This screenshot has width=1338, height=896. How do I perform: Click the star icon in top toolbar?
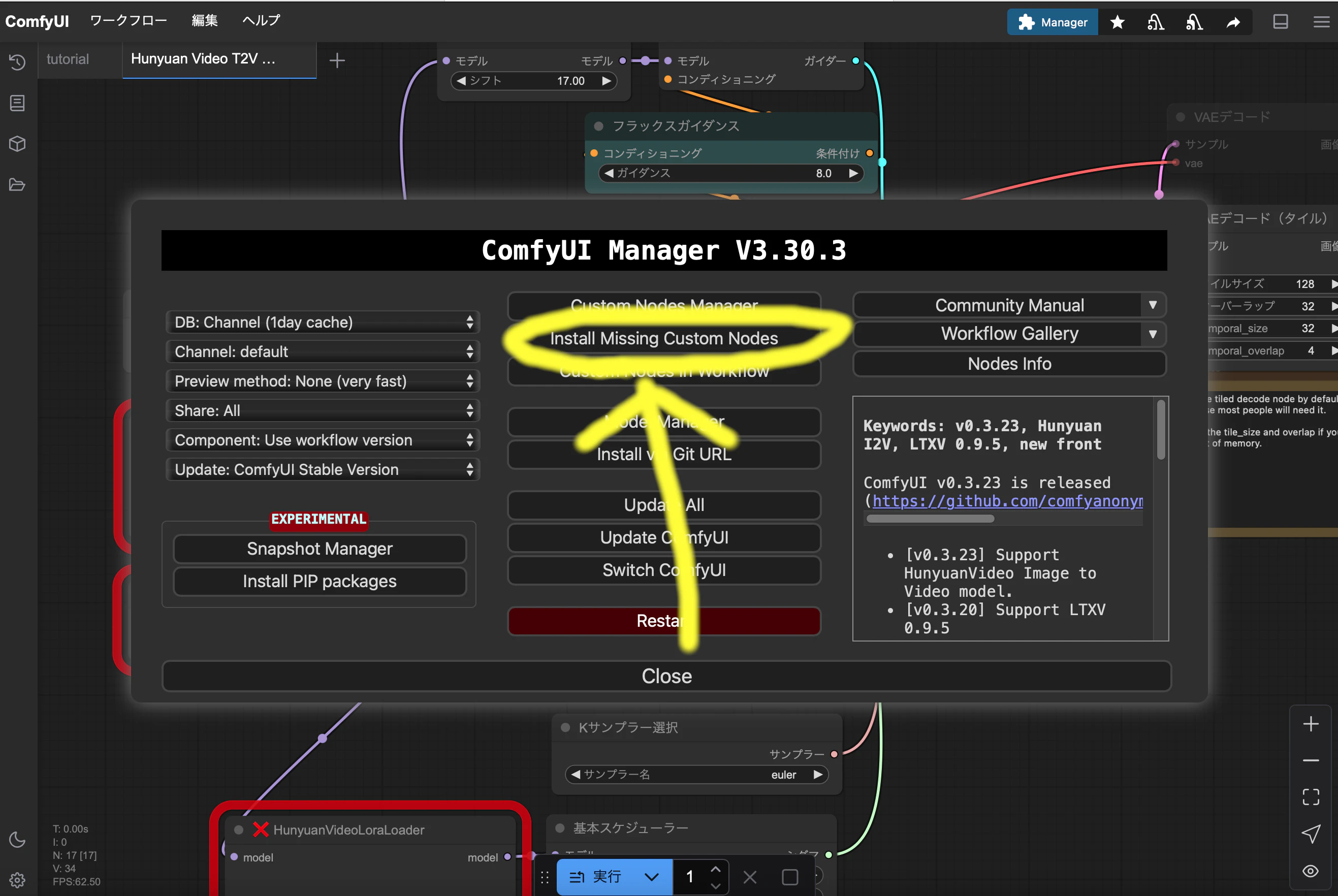(x=1118, y=22)
